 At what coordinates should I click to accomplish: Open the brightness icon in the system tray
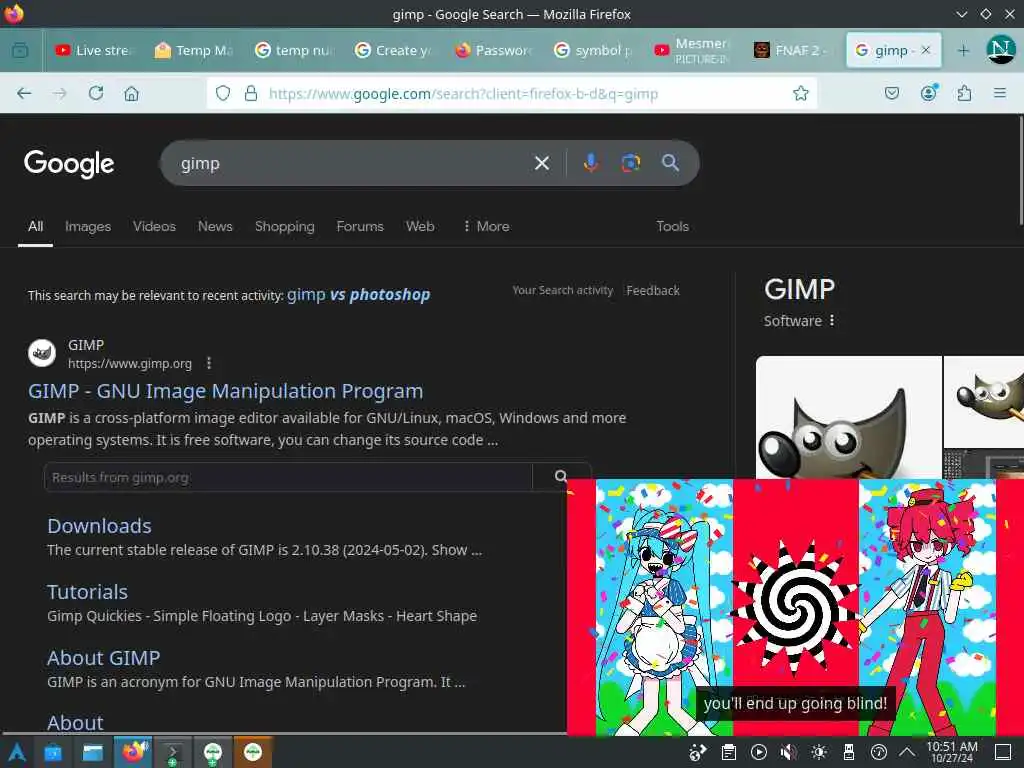point(818,752)
